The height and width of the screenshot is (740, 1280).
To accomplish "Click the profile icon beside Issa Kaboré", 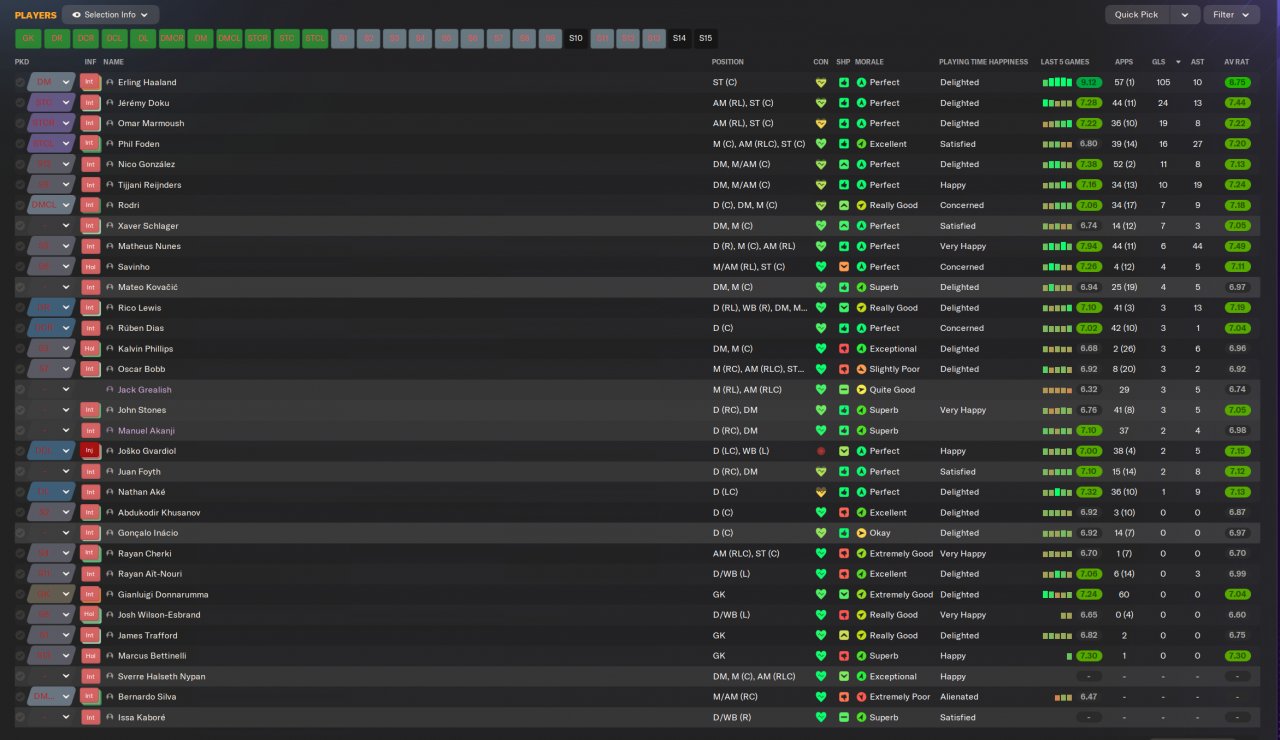I will click(x=110, y=718).
